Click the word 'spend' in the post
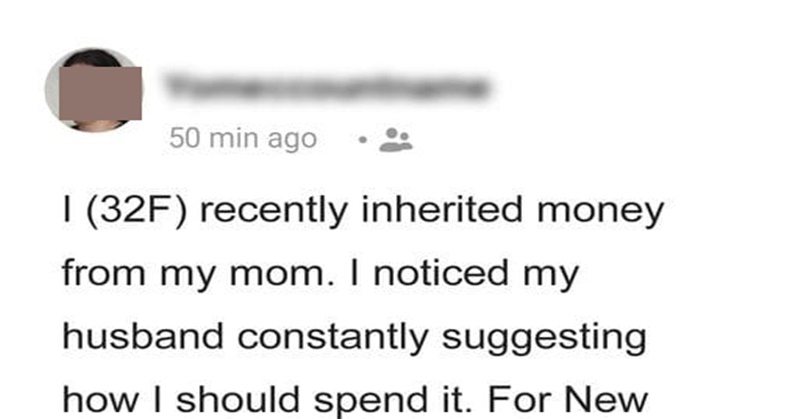800x419 pixels. [371, 401]
